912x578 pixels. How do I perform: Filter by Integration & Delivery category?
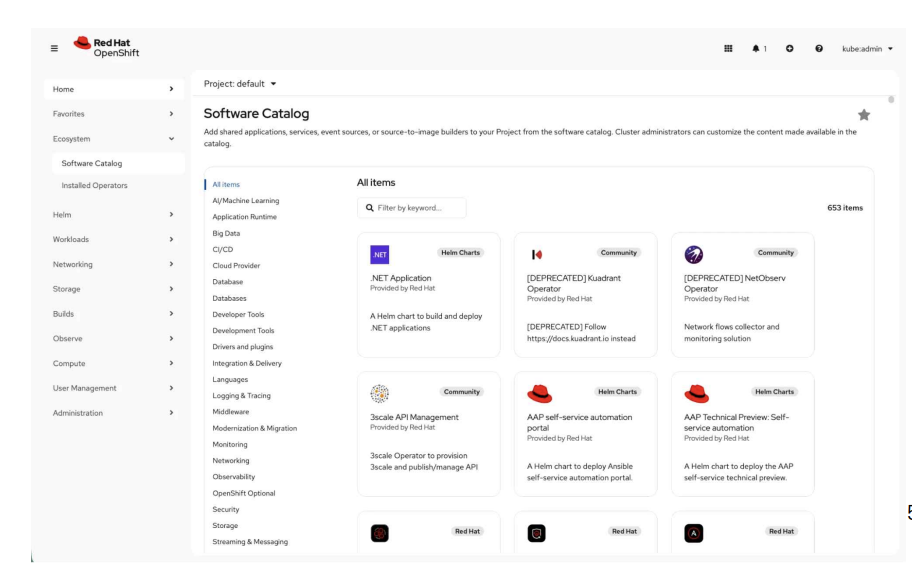click(247, 363)
